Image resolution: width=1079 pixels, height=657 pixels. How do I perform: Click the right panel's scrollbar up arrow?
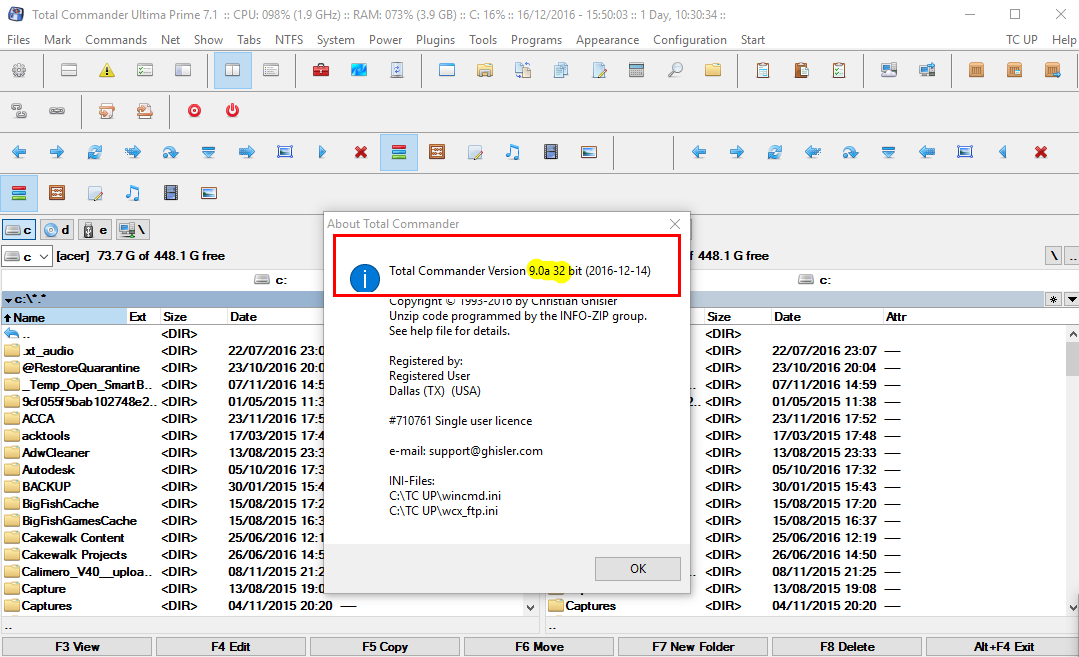[x=1072, y=334]
